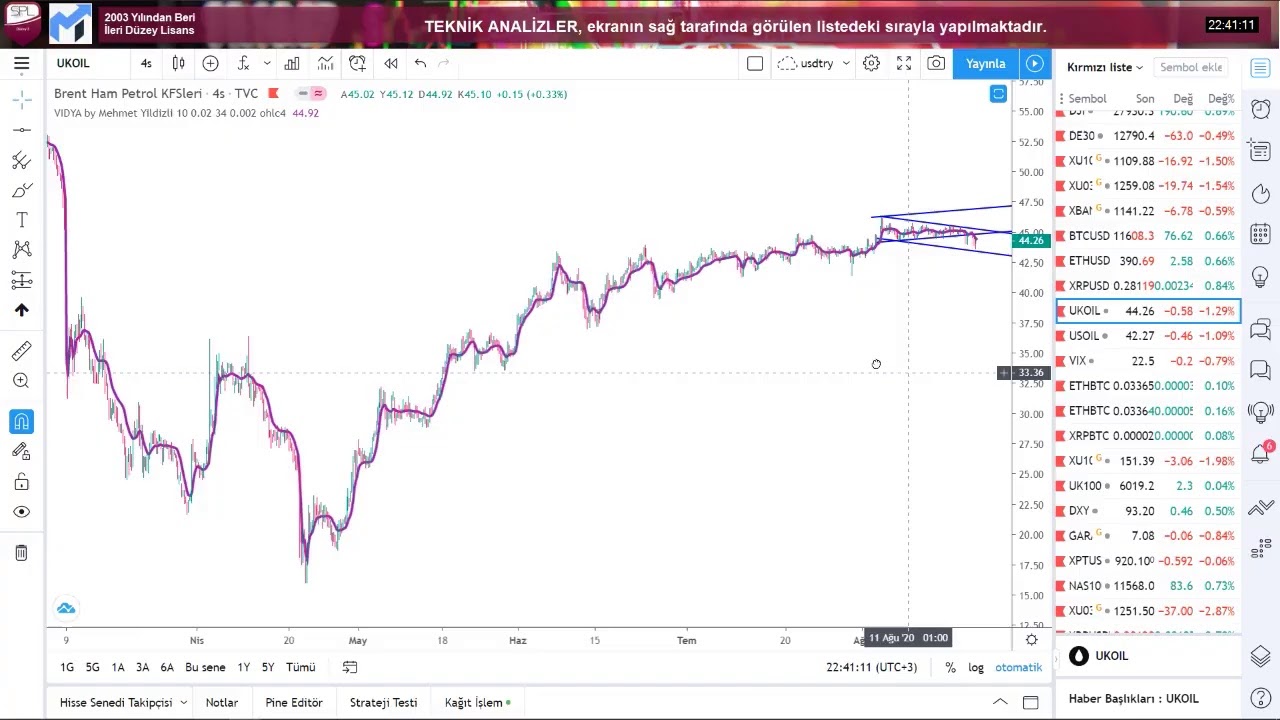The image size is (1280, 720).
Task: Enter fullscreen mode
Action: [x=904, y=63]
